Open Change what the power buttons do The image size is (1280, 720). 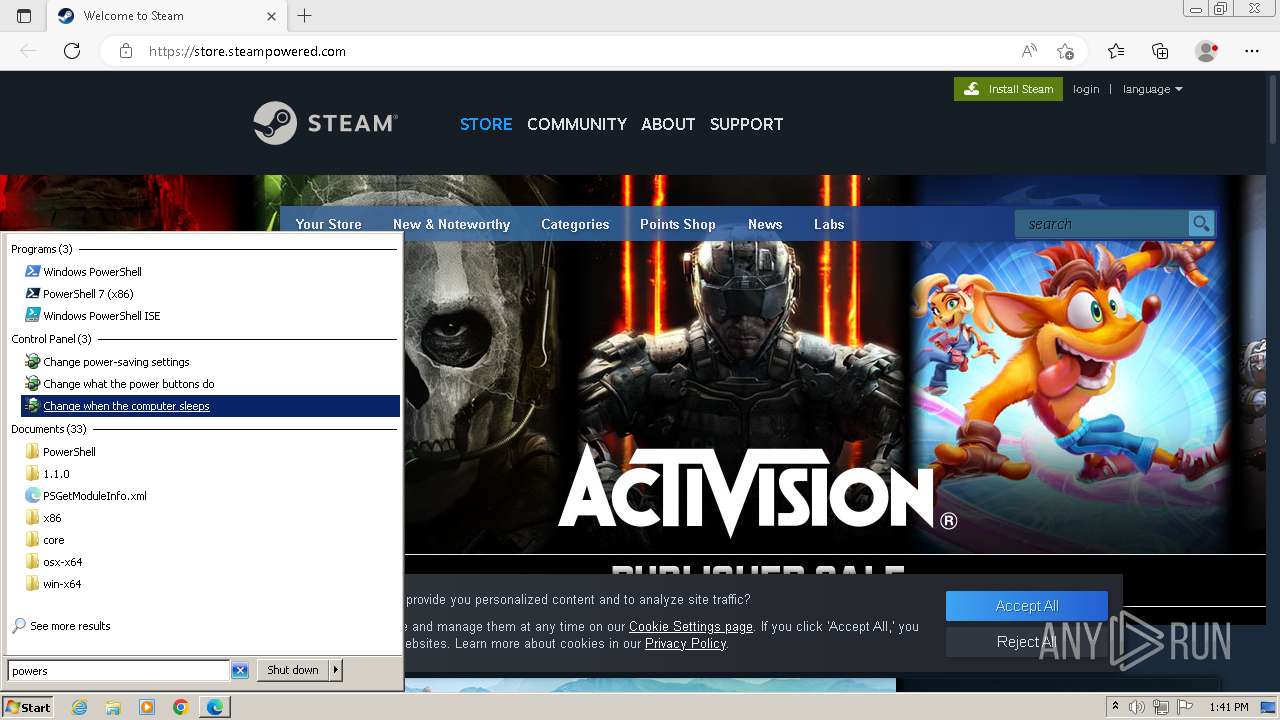point(128,384)
